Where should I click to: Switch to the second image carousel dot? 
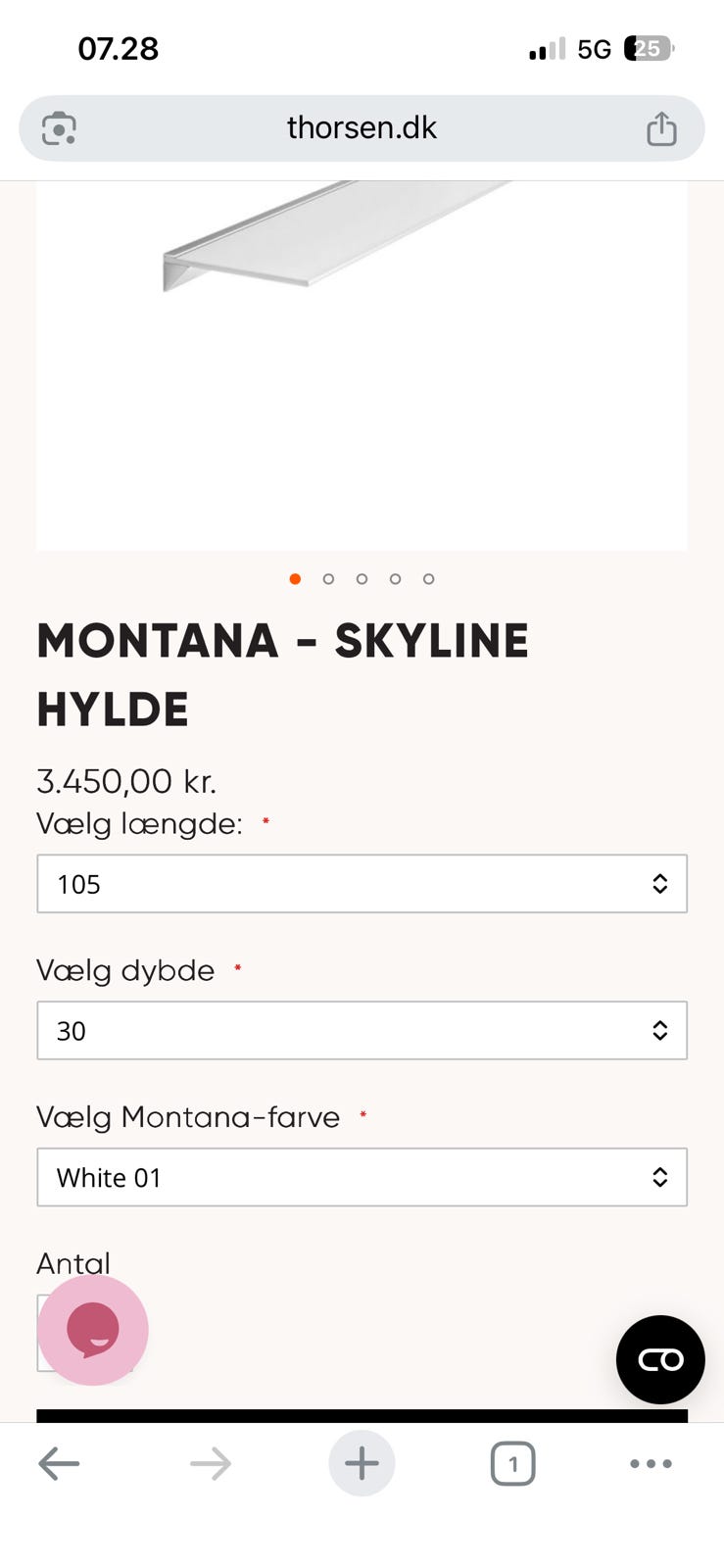(x=328, y=579)
